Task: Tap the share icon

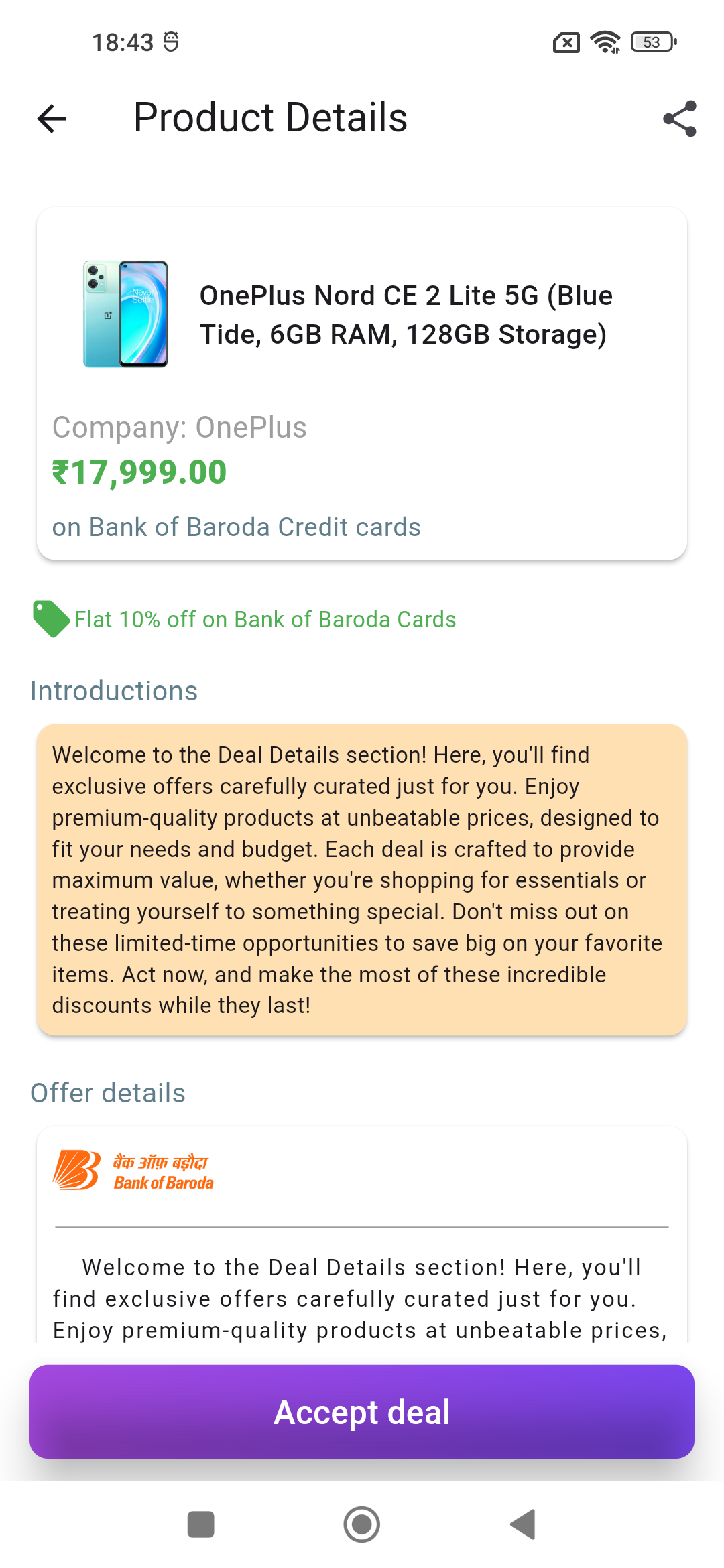Action: (679, 119)
